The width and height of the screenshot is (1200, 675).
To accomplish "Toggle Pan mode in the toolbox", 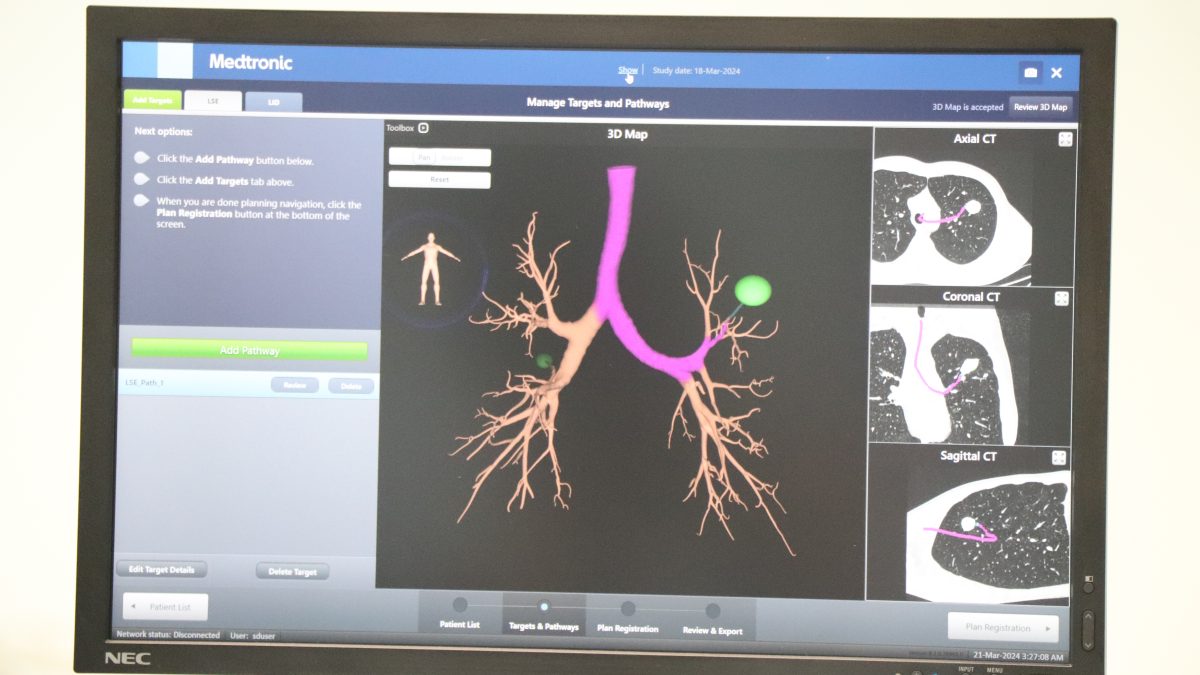I will pyautogui.click(x=423, y=158).
